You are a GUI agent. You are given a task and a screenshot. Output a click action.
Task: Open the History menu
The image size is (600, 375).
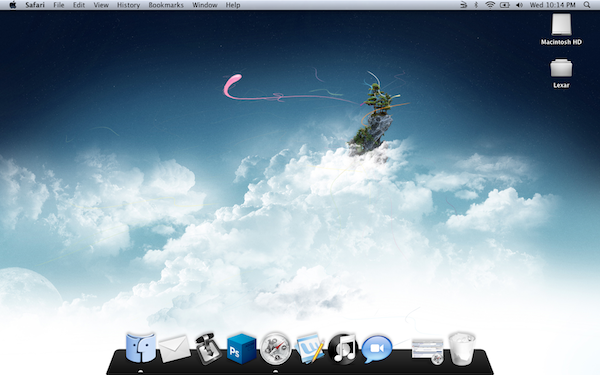coord(128,5)
